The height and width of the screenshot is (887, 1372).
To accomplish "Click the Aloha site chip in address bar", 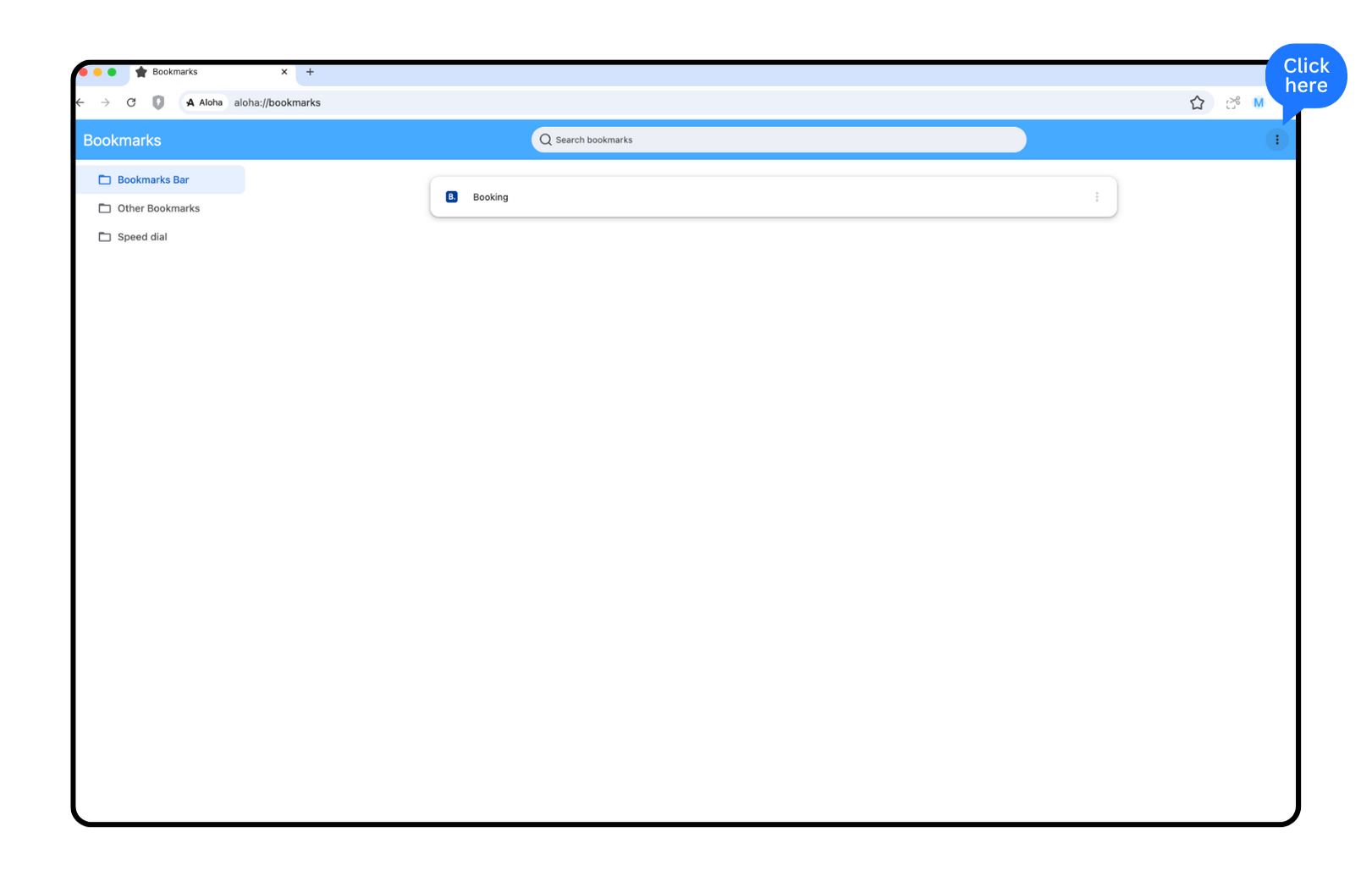I will pyautogui.click(x=205, y=102).
